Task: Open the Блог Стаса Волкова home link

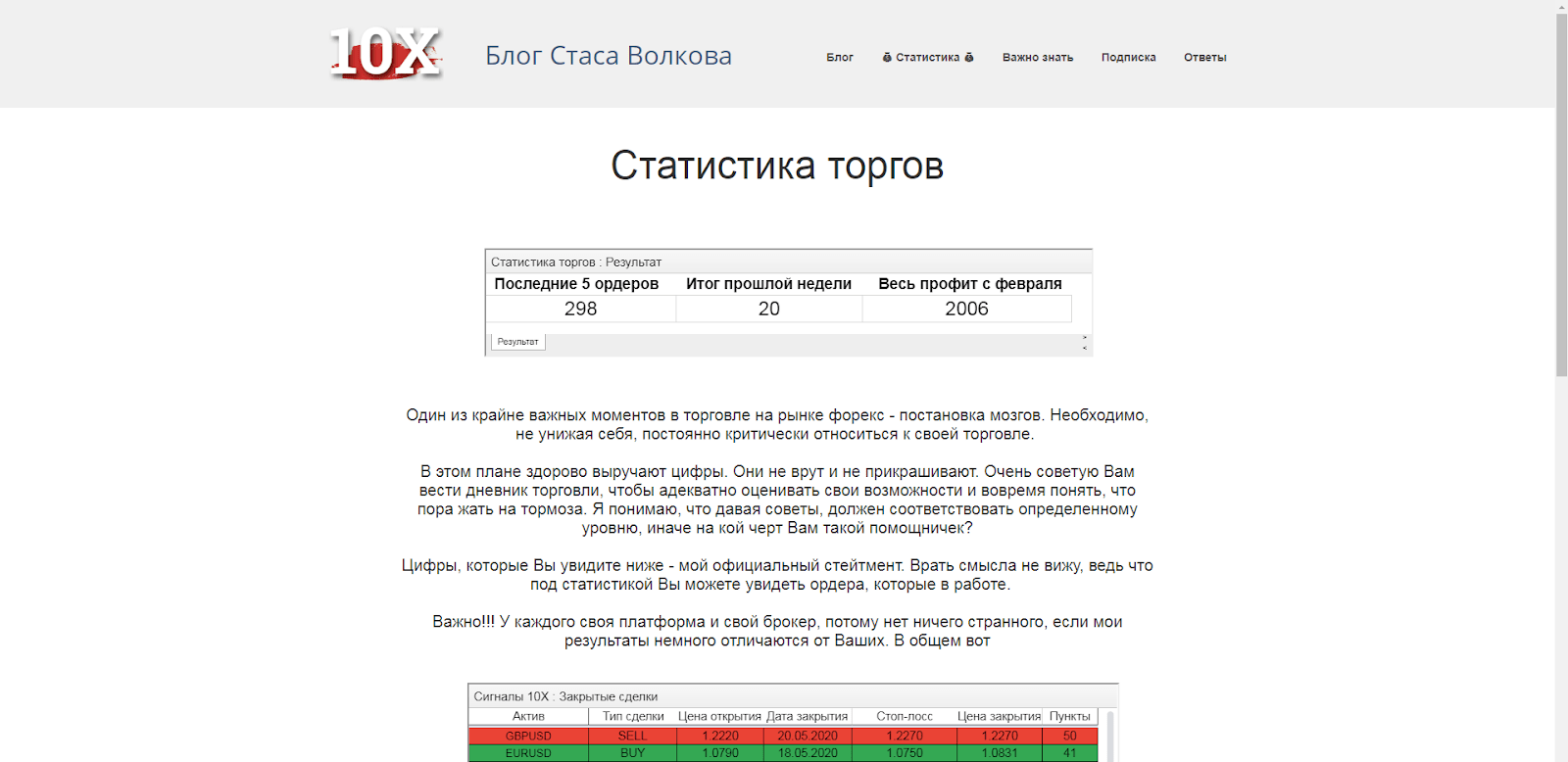Action: click(x=609, y=56)
